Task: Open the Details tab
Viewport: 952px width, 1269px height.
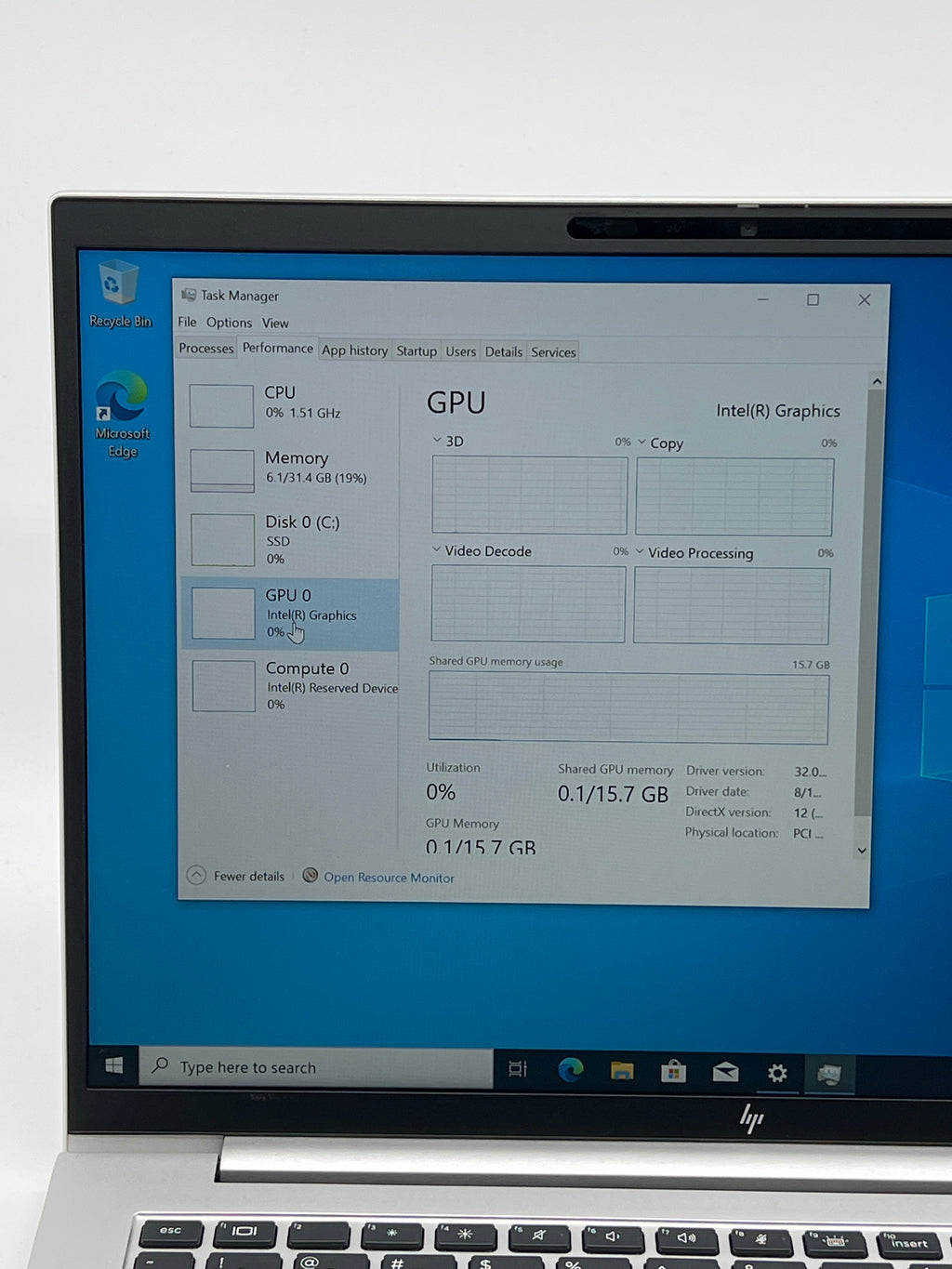Action: pos(504,351)
